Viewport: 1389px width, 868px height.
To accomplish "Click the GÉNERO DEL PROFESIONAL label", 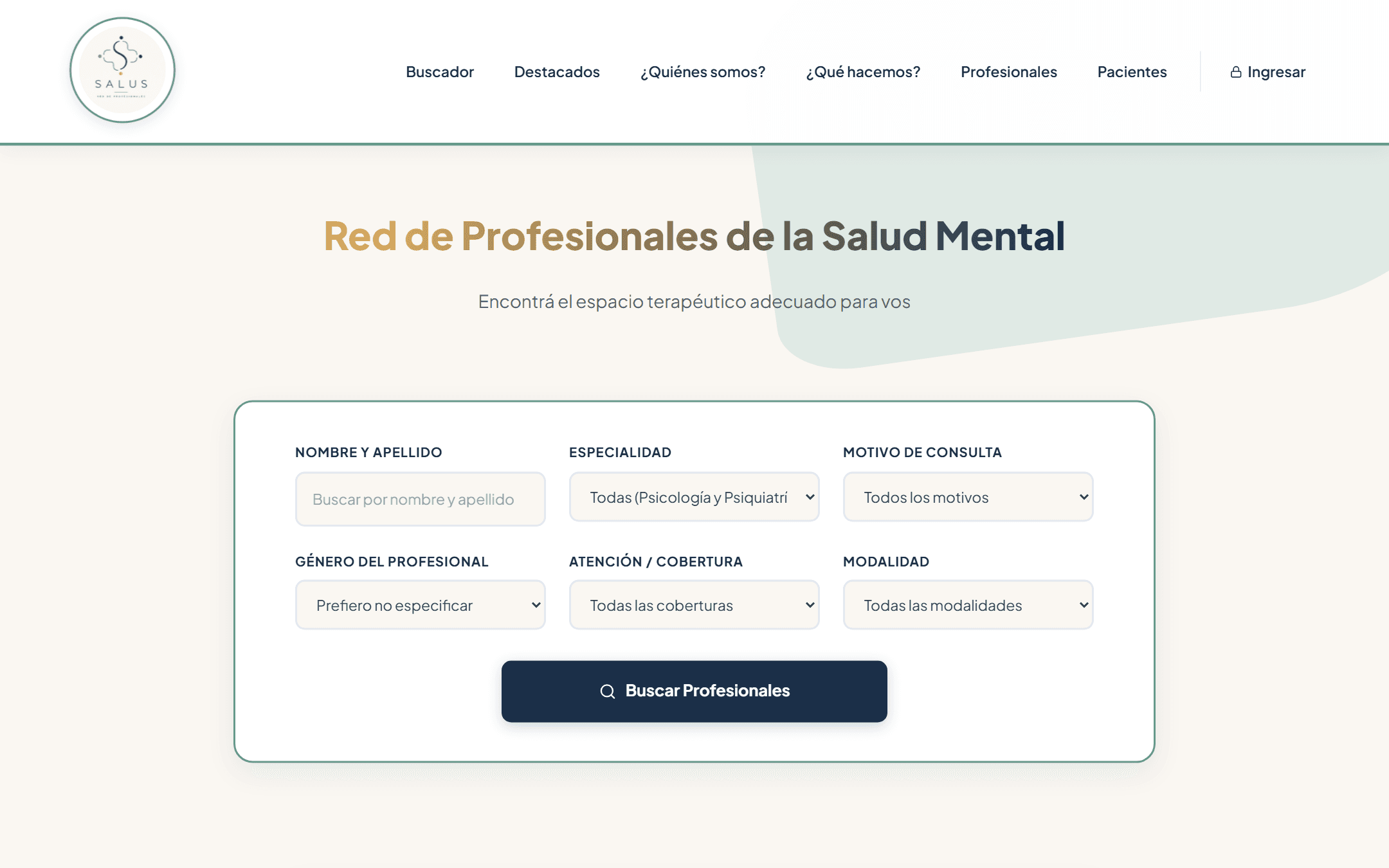I will tap(392, 561).
